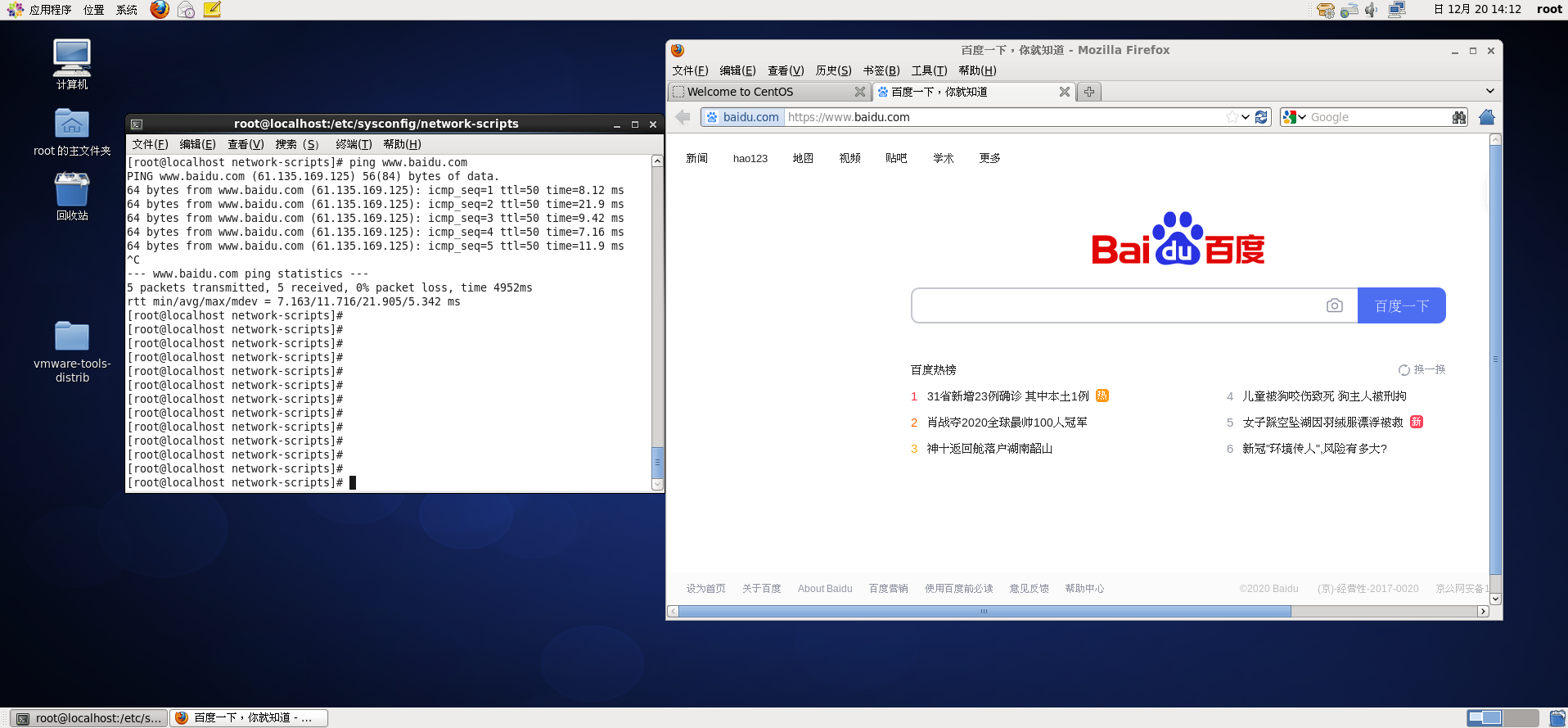Click trash applet in bottom panel corner
This screenshot has height=728, width=1568.
[x=1557, y=718]
